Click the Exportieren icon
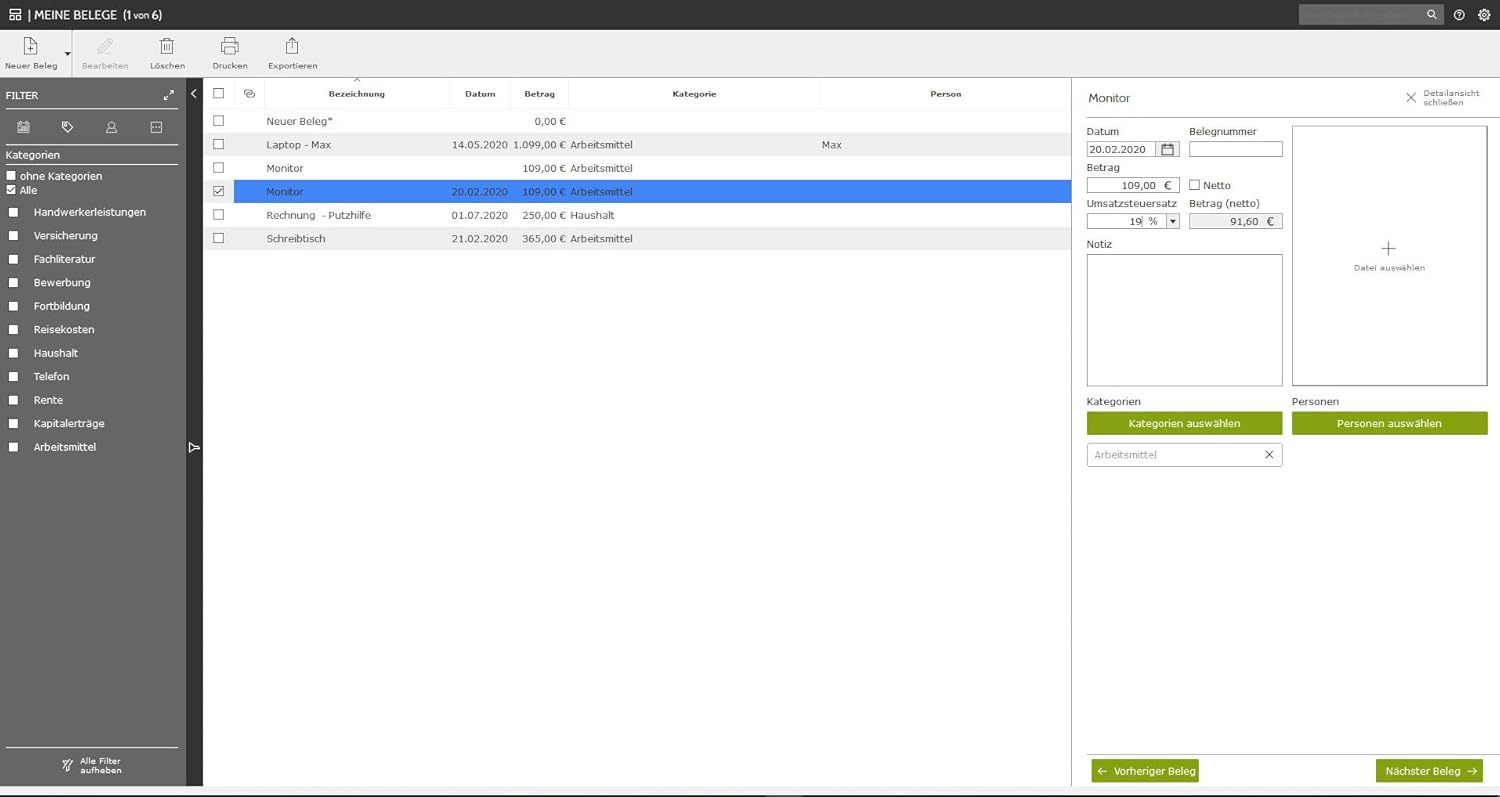The height and width of the screenshot is (797, 1500). coord(292,46)
